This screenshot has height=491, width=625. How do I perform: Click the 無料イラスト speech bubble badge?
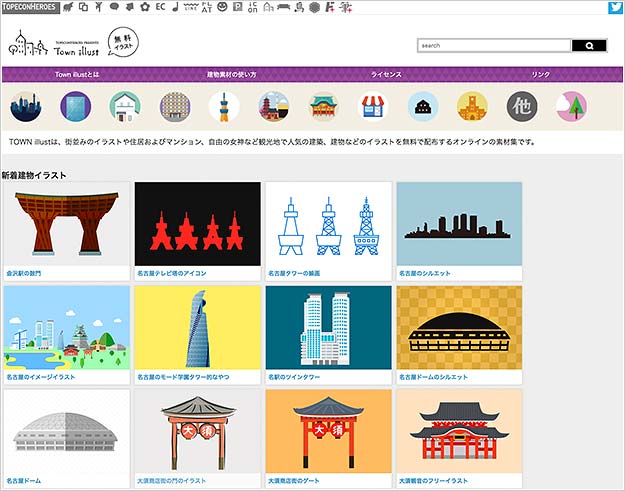123,42
